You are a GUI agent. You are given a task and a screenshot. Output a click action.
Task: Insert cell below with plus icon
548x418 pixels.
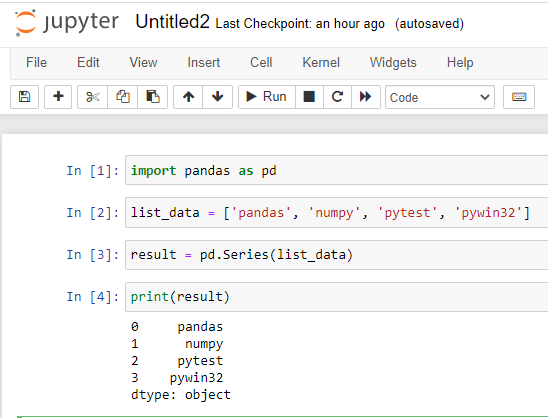tap(58, 97)
